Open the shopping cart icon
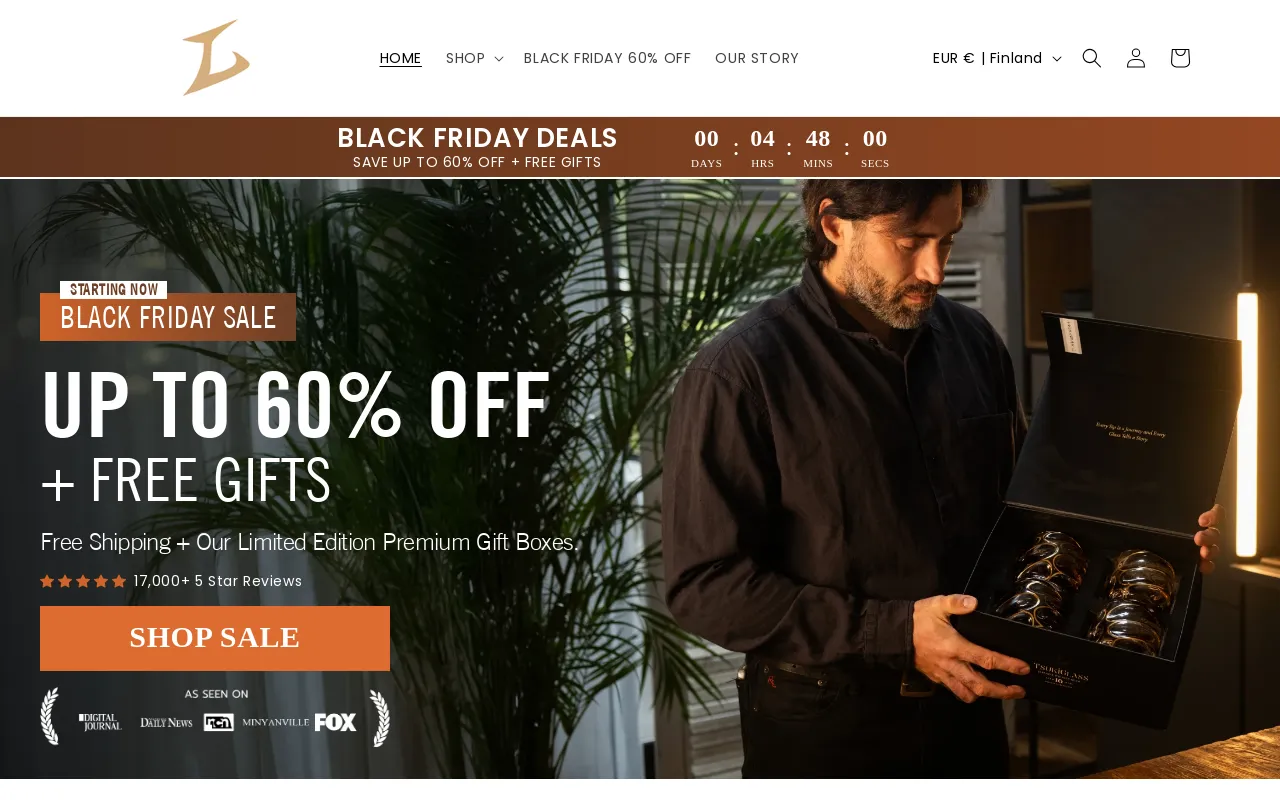 pyautogui.click(x=1180, y=58)
